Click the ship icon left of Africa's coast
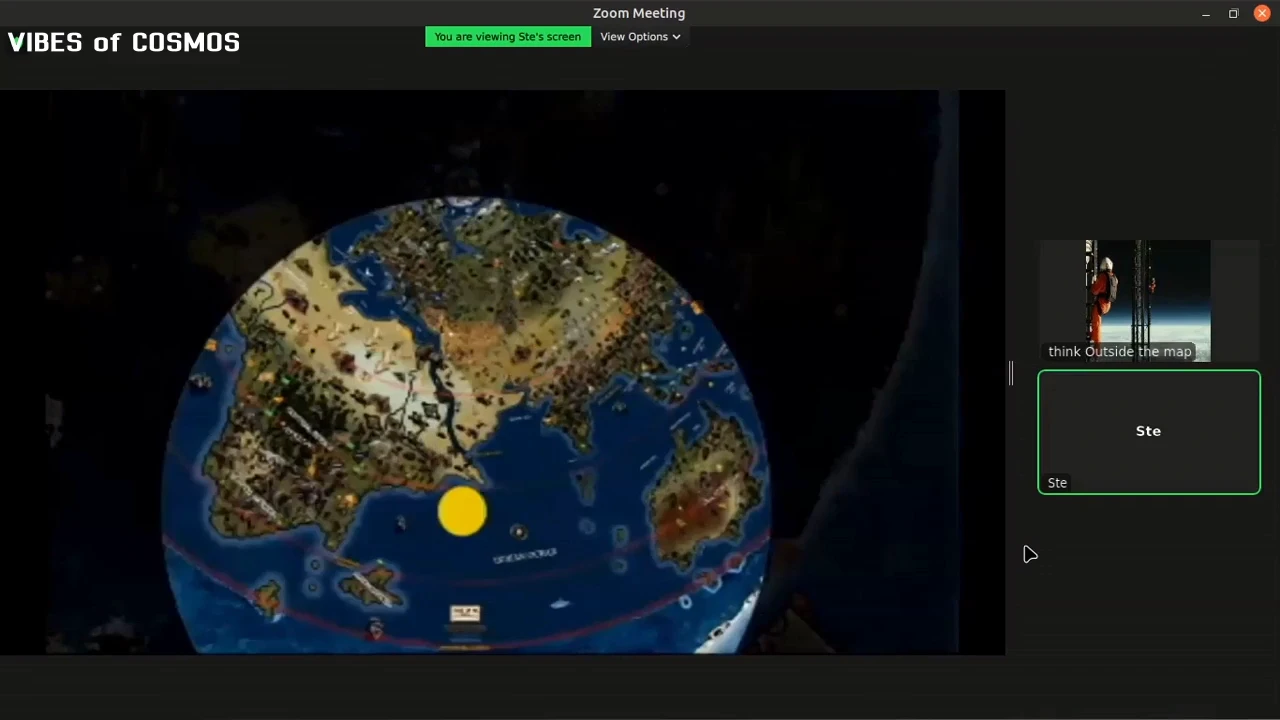The width and height of the screenshot is (1280, 720). (201, 380)
